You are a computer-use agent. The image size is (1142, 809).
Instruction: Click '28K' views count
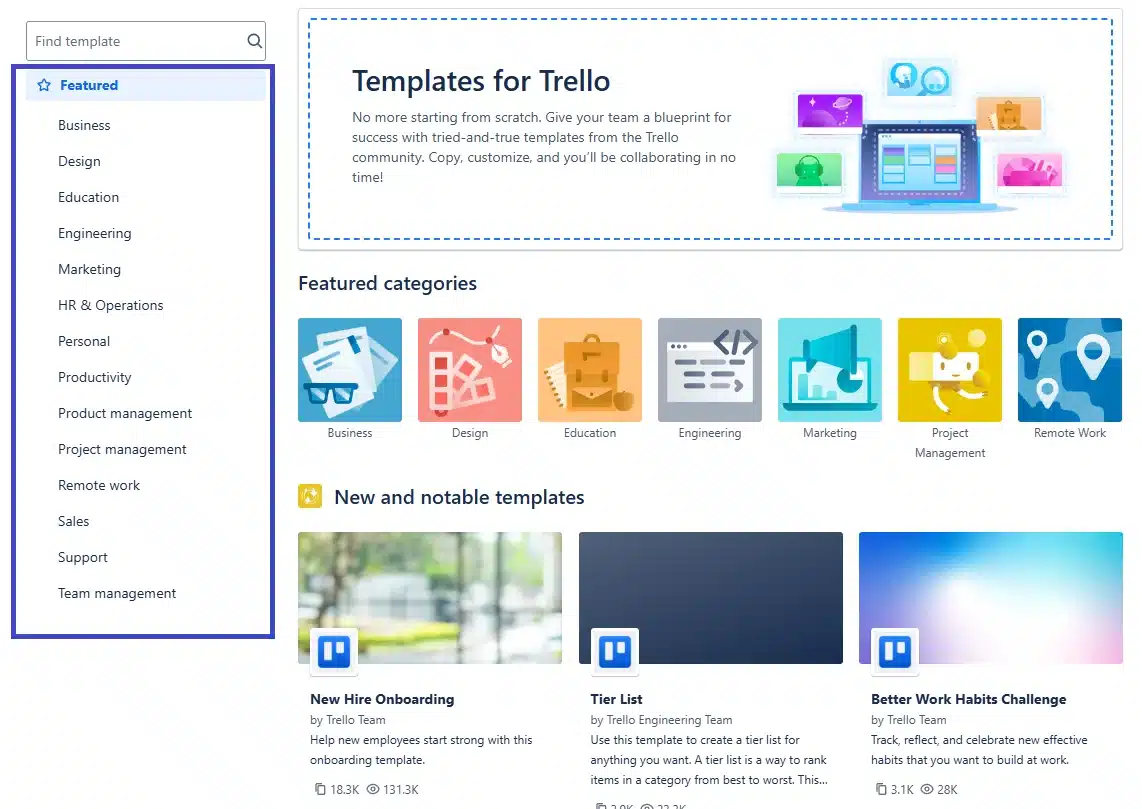948,789
